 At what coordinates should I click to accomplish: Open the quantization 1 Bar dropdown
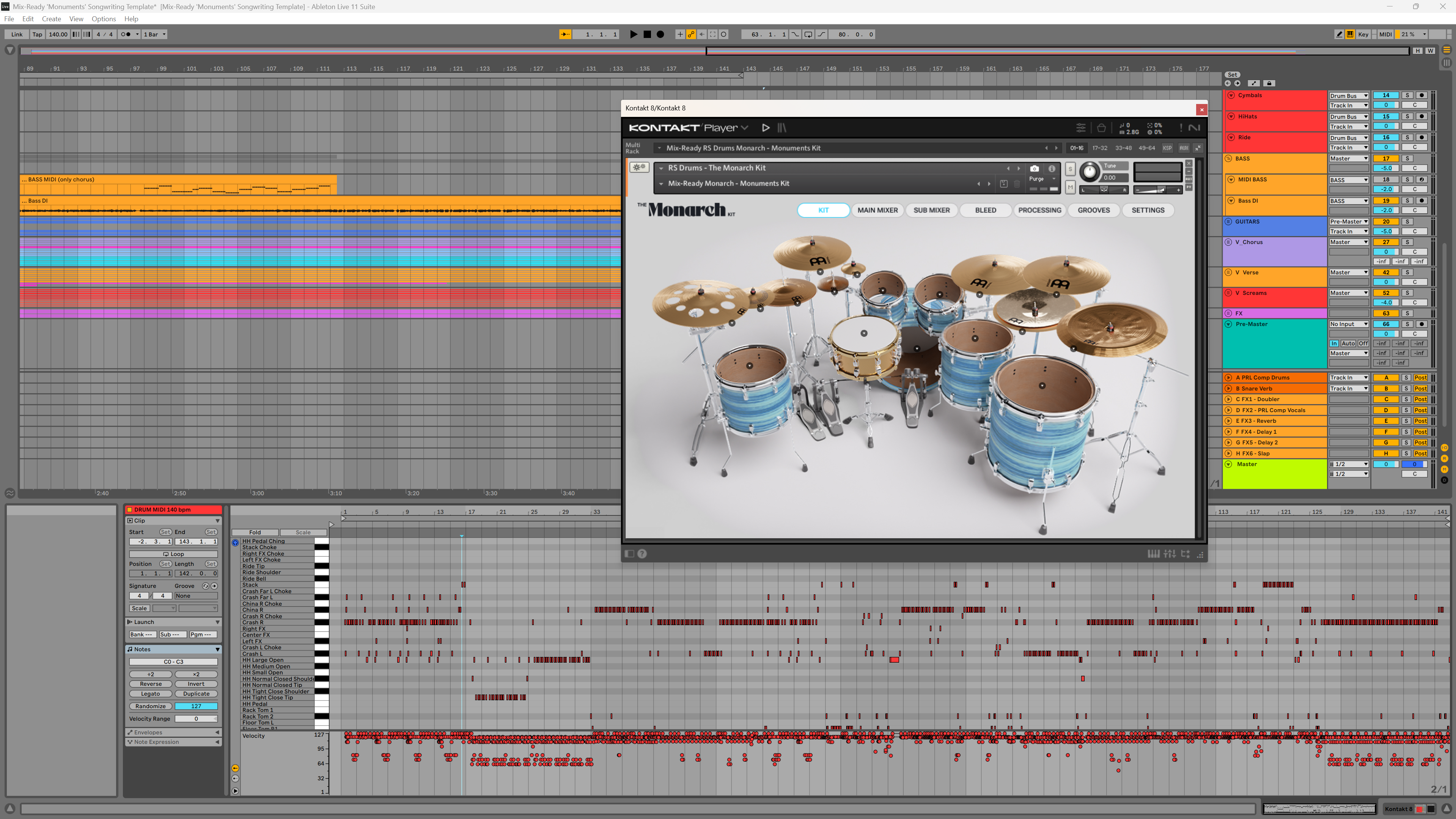[155, 34]
